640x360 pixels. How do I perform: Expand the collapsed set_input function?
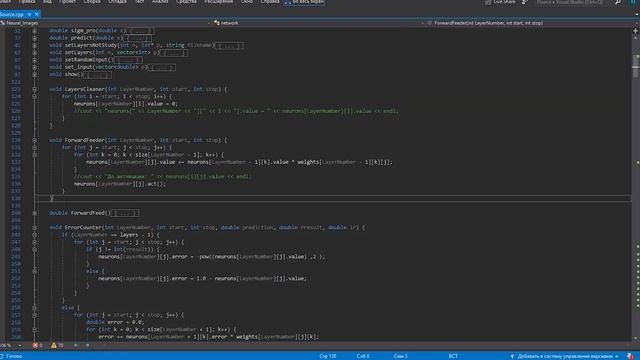[35, 67]
